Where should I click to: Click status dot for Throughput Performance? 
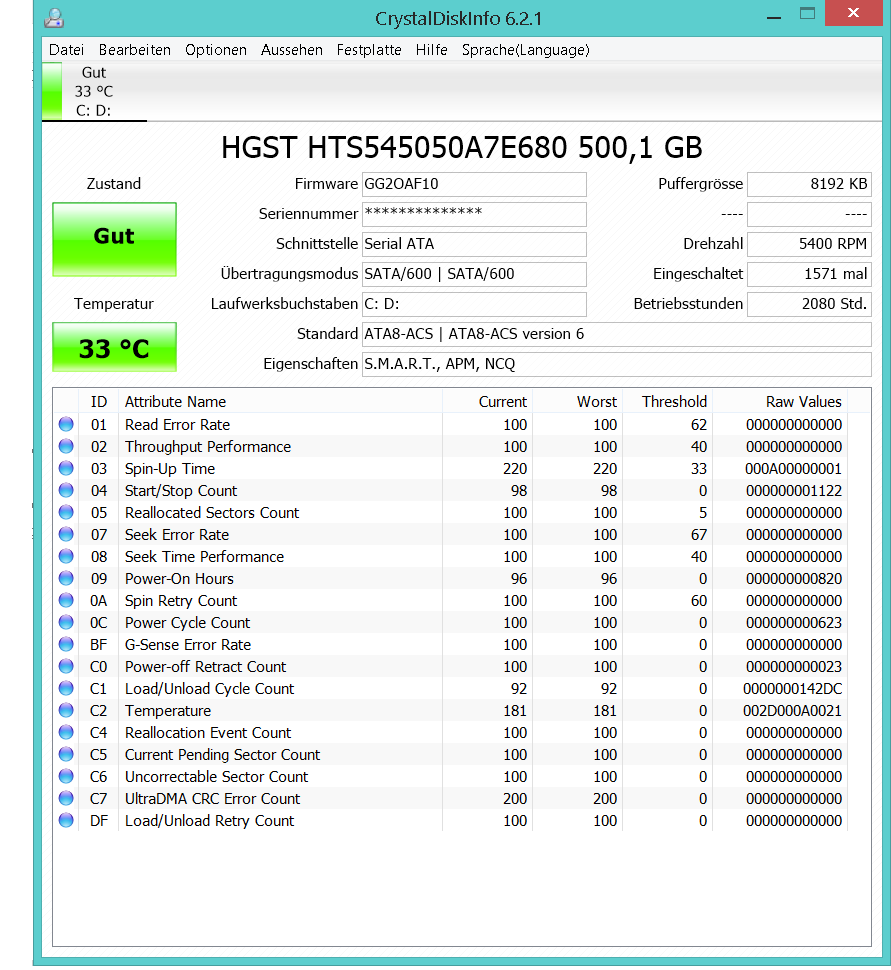(66, 446)
